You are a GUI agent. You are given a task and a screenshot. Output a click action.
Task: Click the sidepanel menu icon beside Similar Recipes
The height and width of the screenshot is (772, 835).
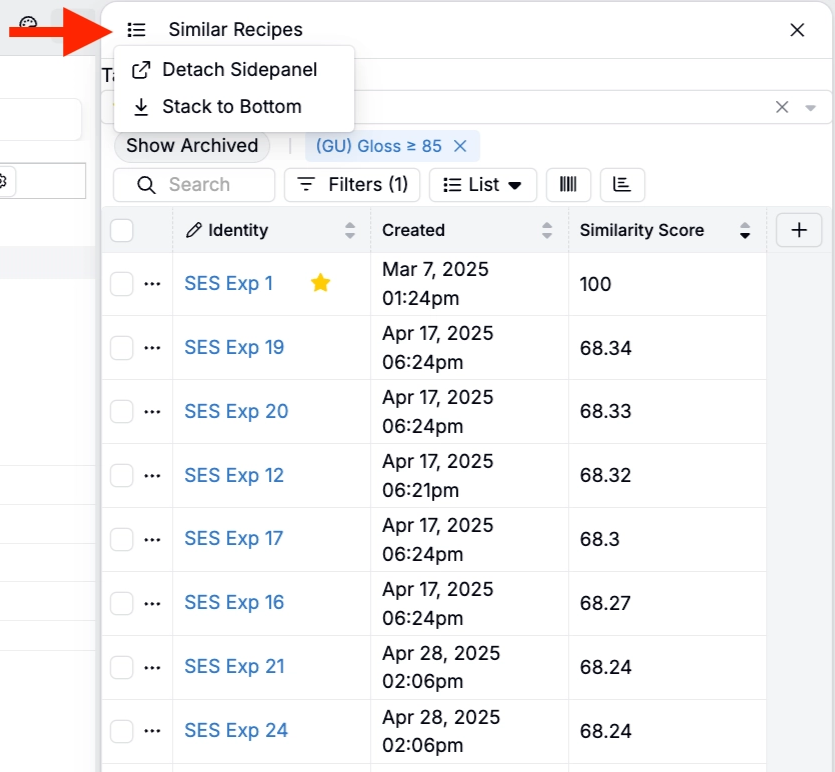pos(137,30)
